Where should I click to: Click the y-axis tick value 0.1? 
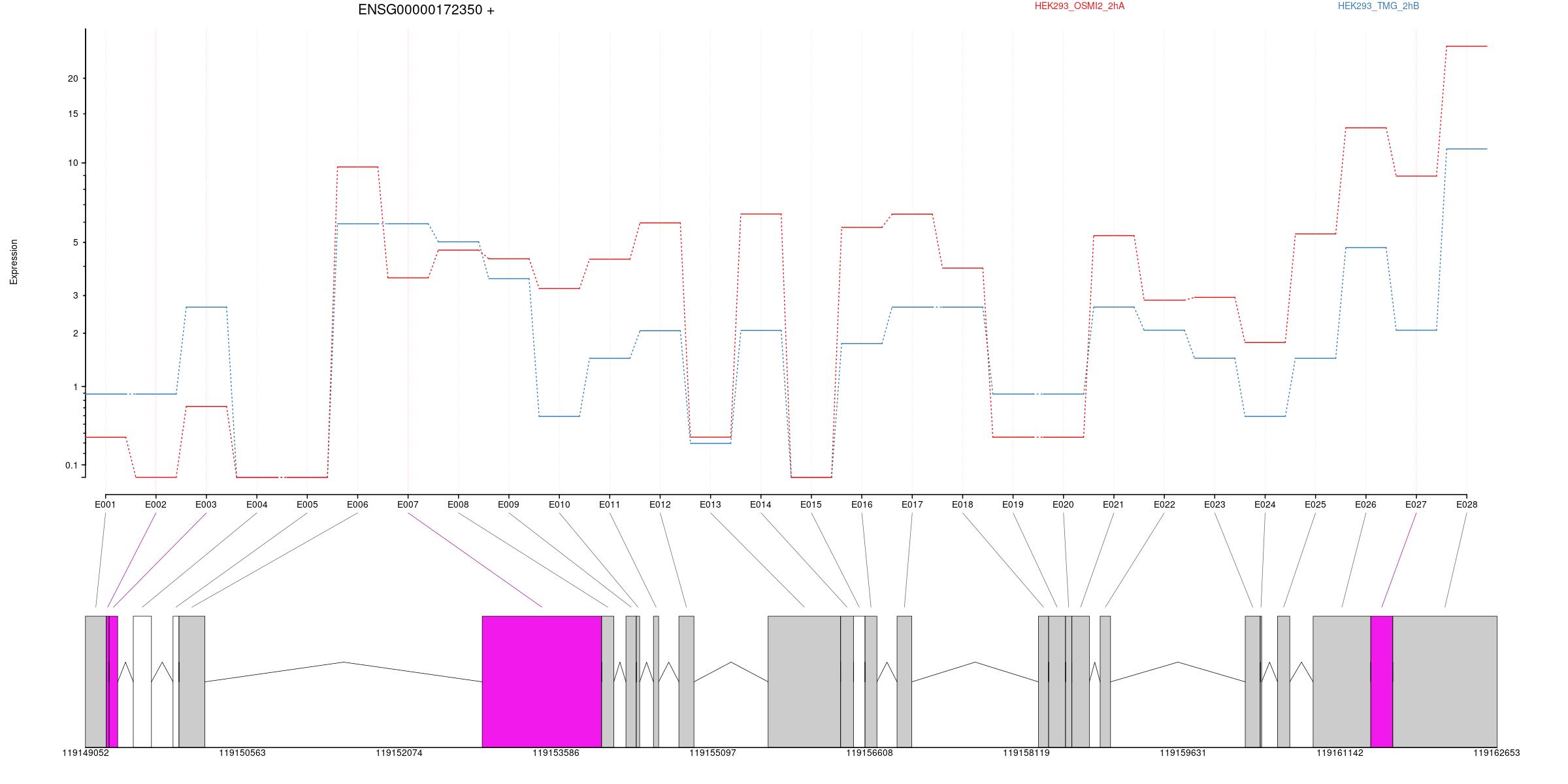[71, 465]
